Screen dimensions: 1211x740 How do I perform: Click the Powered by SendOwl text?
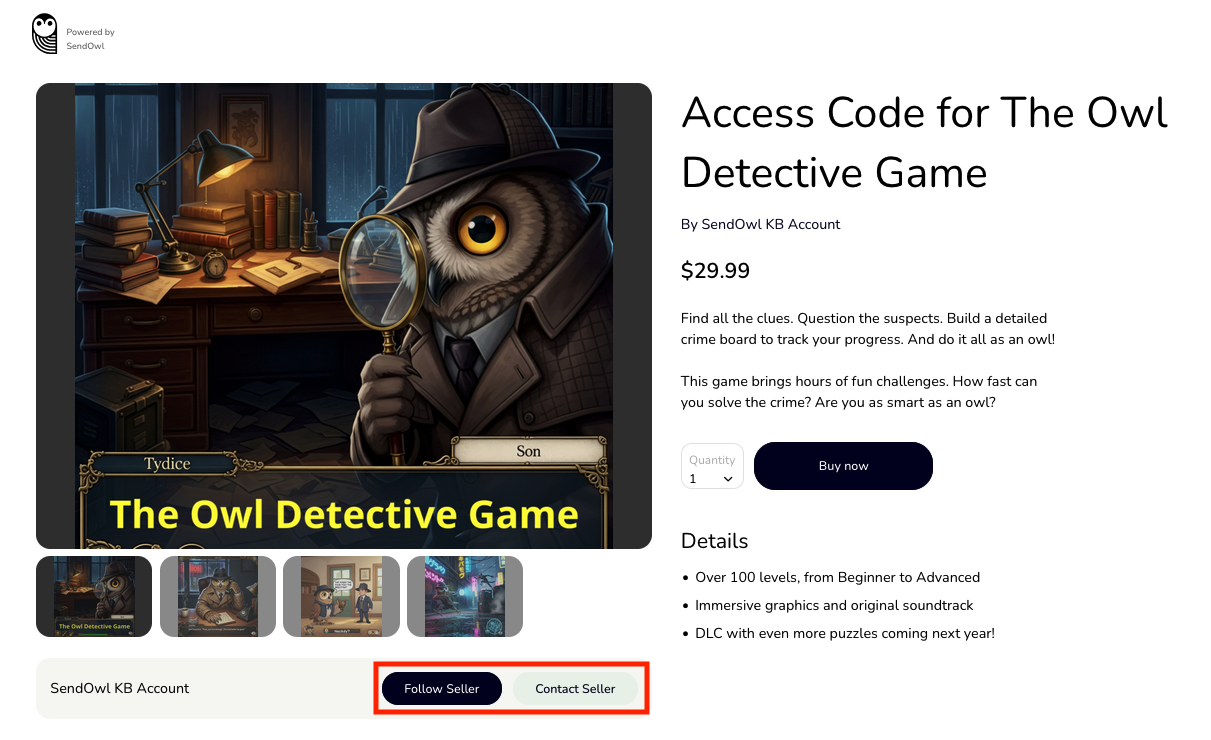[91, 39]
